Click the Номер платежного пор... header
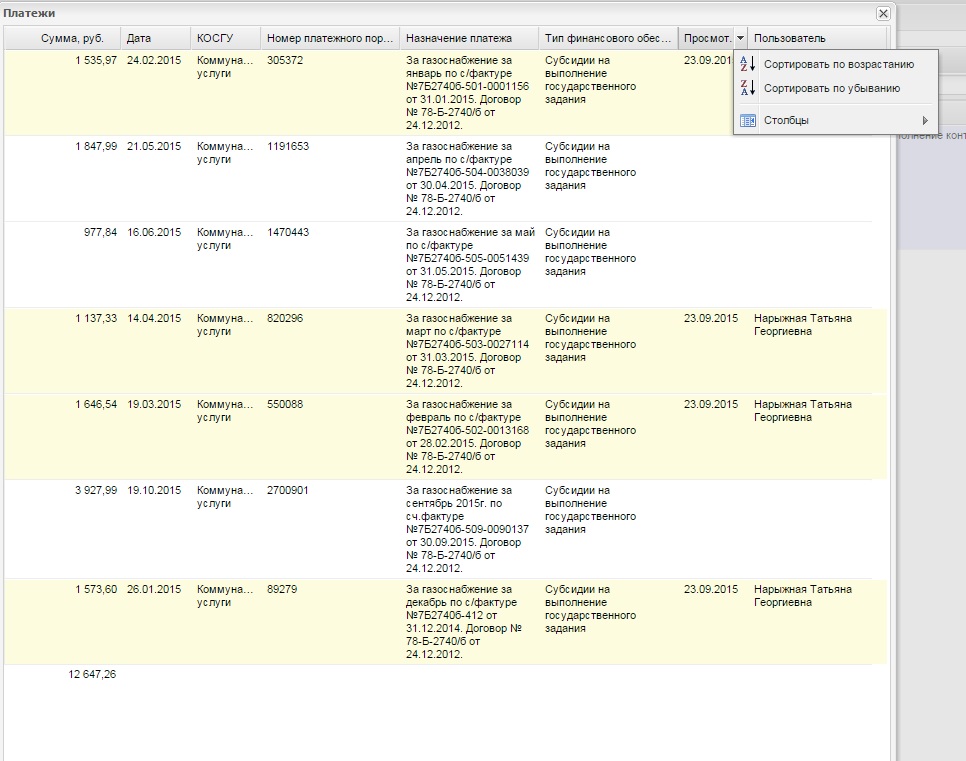 pos(330,38)
